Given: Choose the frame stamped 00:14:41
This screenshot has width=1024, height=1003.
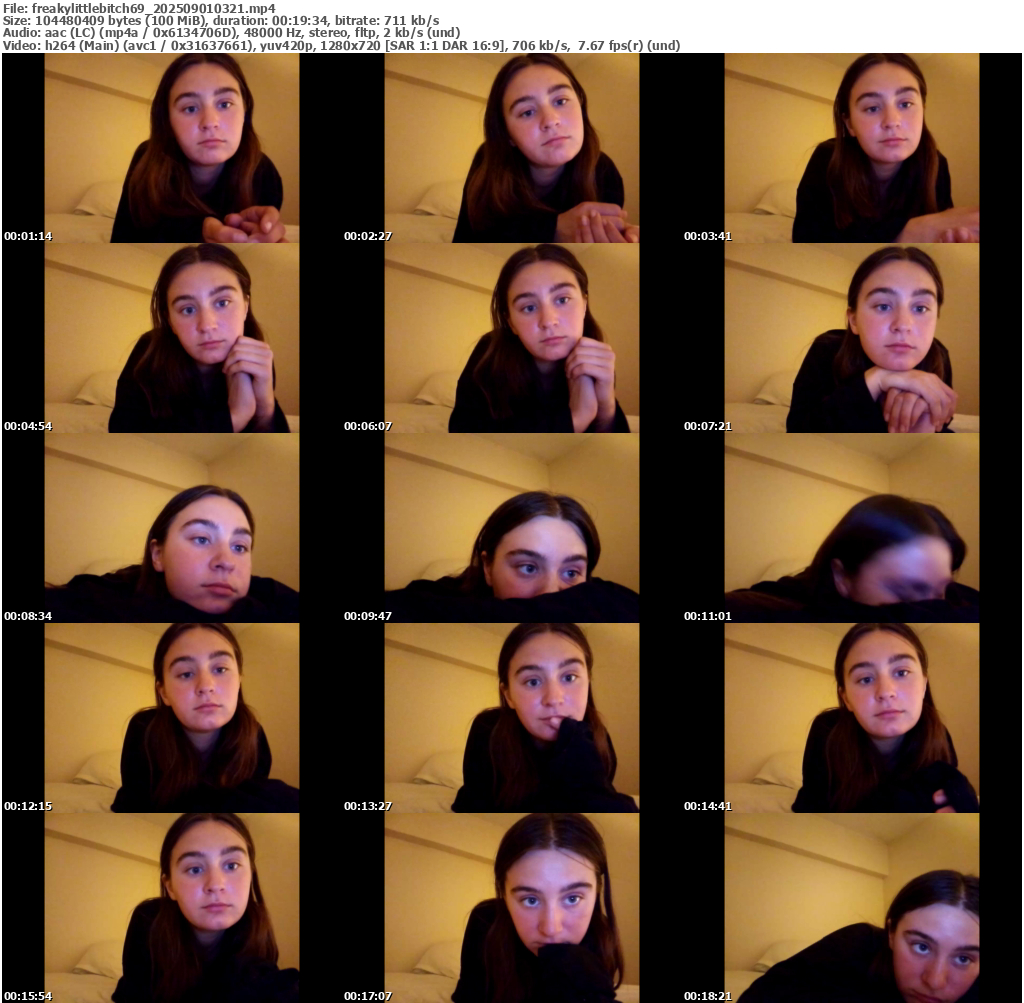Looking at the screenshot, I should (852, 718).
